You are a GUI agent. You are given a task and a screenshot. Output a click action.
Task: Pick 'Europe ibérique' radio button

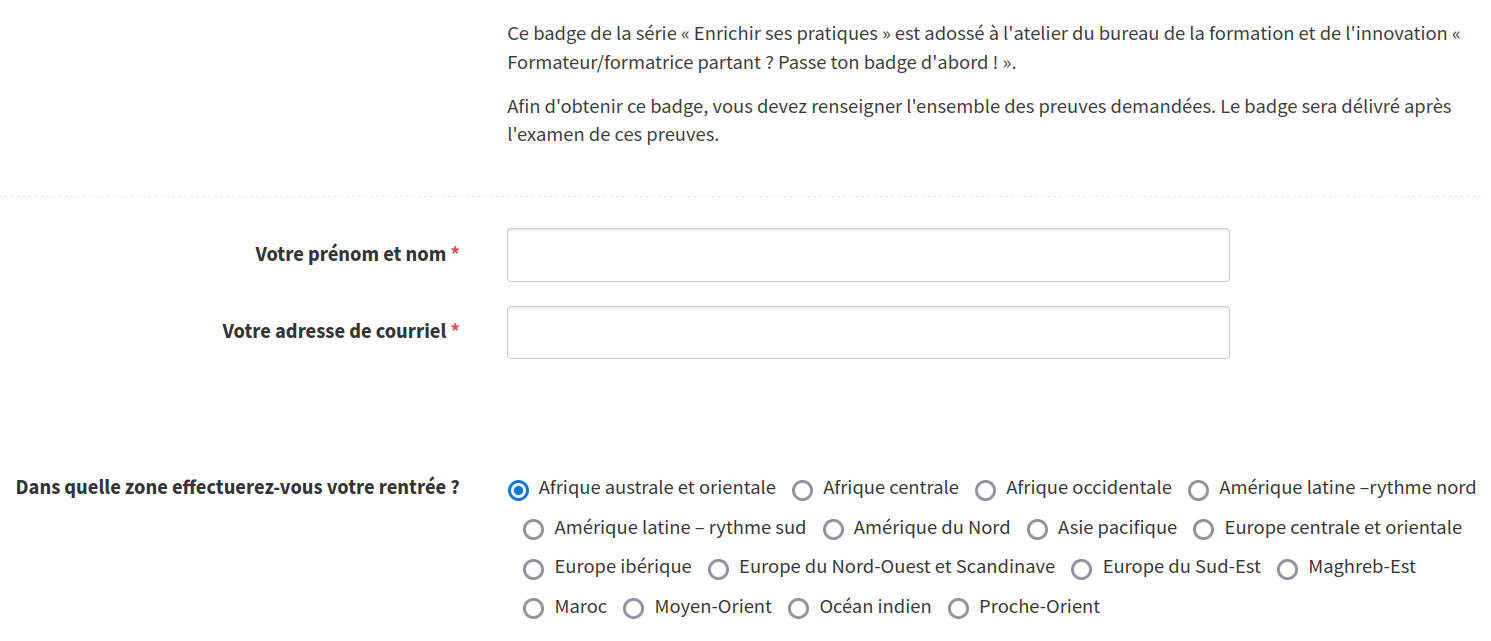534,569
